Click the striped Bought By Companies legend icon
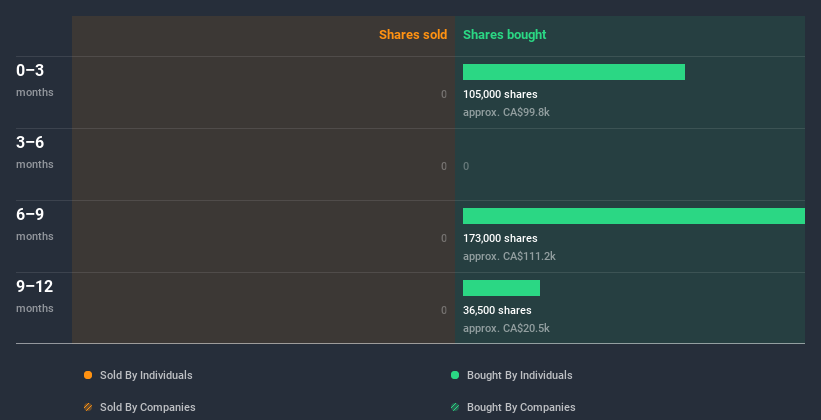Viewport: 821px width, 420px height. [455, 407]
